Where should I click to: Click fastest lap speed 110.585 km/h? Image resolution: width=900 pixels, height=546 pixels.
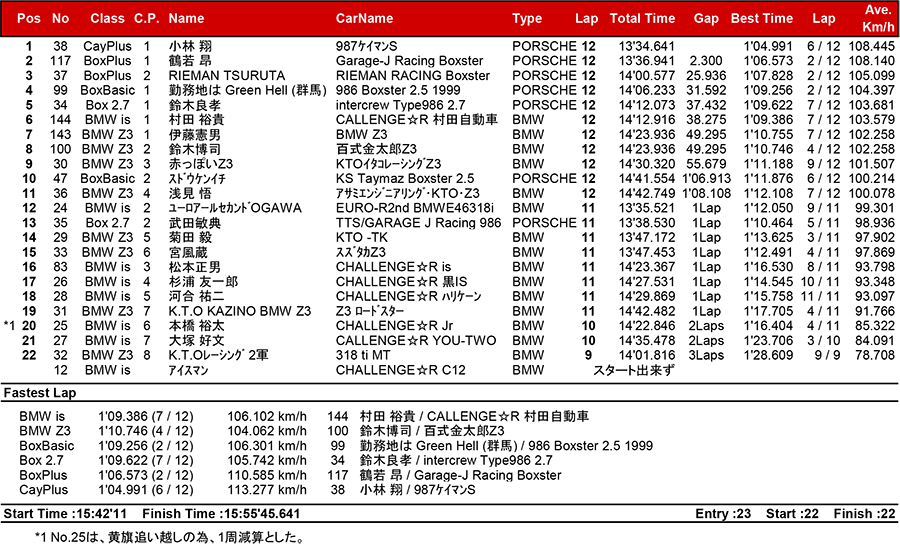point(267,475)
